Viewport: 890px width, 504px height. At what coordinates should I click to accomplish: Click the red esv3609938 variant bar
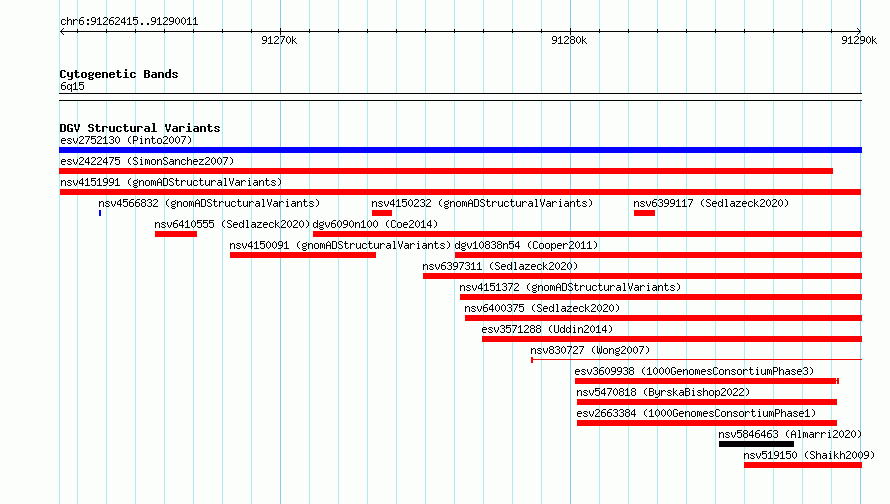[707, 381]
